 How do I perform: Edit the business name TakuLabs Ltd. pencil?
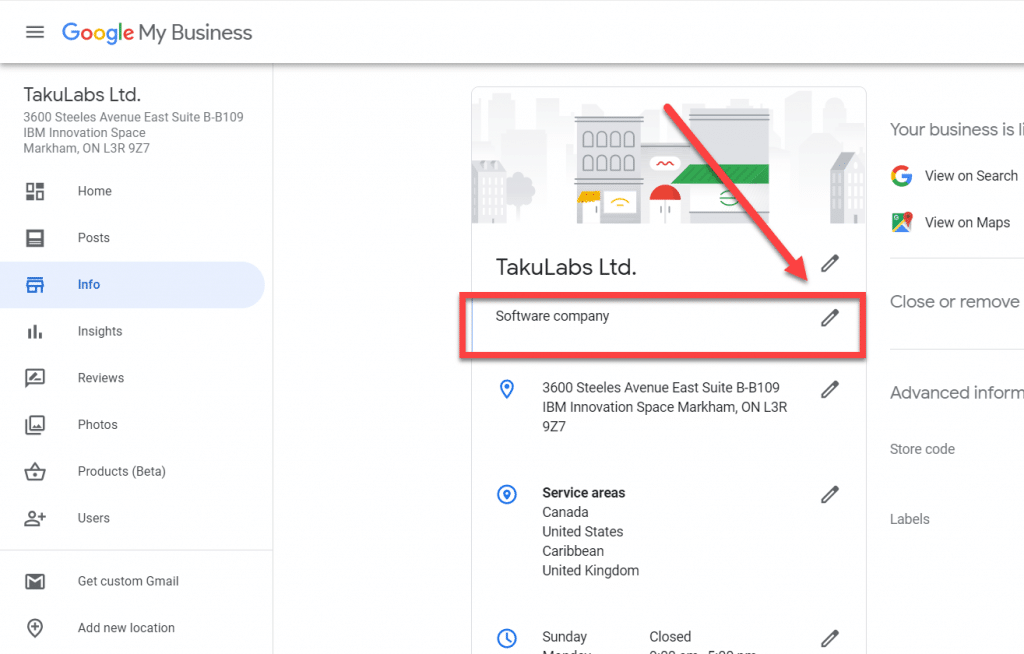[829, 263]
